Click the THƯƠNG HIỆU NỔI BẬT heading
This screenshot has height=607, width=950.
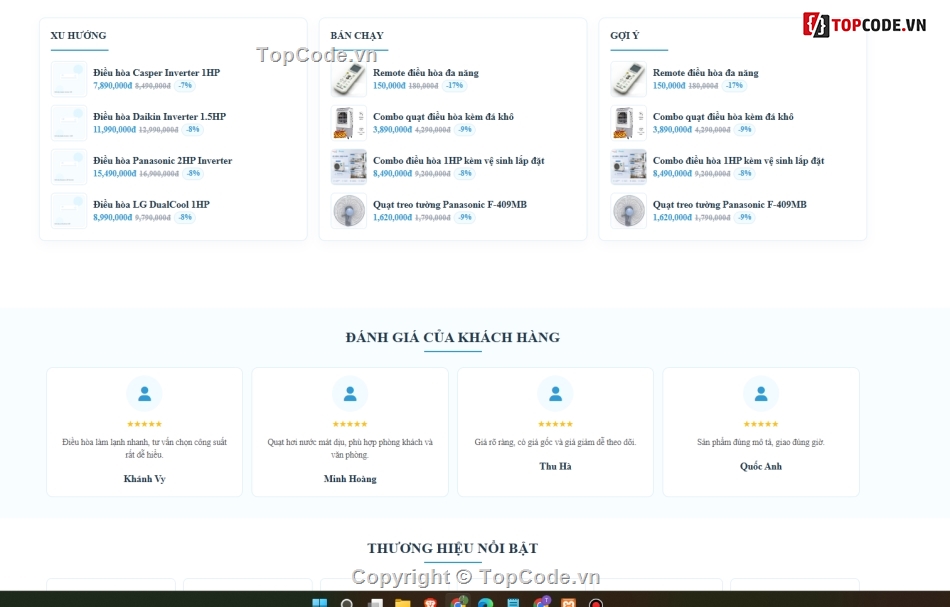tap(453, 548)
